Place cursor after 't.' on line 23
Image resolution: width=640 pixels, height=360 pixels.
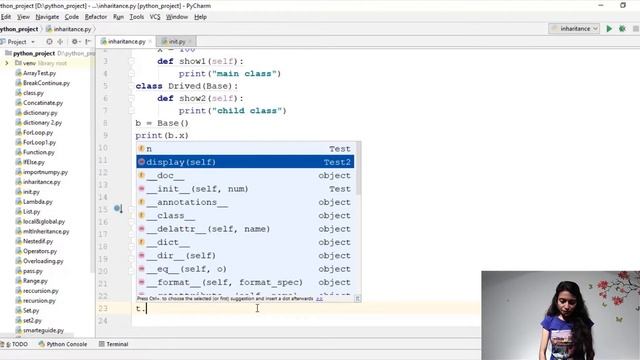point(147,309)
